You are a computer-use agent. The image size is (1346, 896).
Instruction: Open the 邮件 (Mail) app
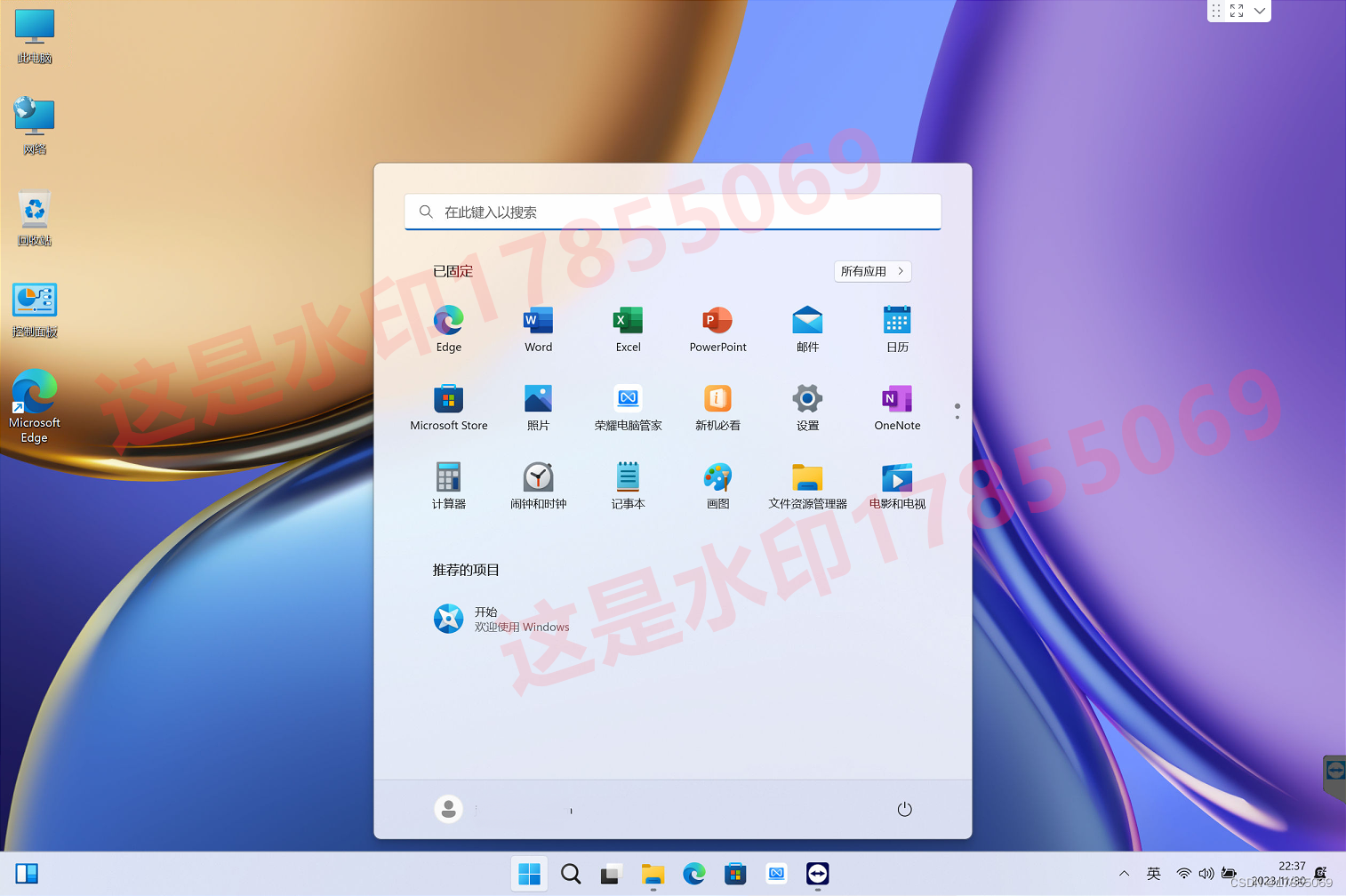point(807,327)
